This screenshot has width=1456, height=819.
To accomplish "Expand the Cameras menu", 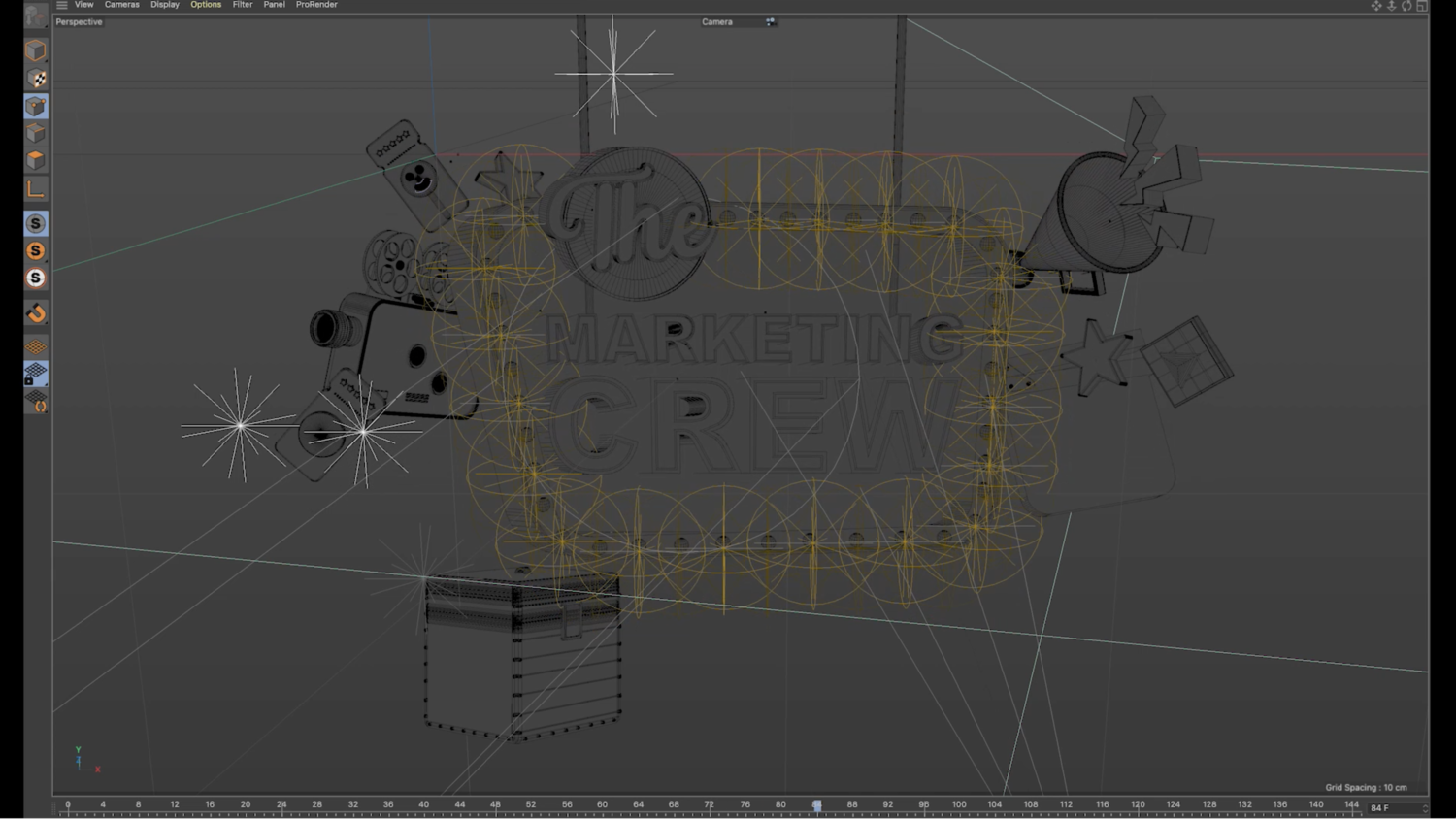I will point(121,5).
